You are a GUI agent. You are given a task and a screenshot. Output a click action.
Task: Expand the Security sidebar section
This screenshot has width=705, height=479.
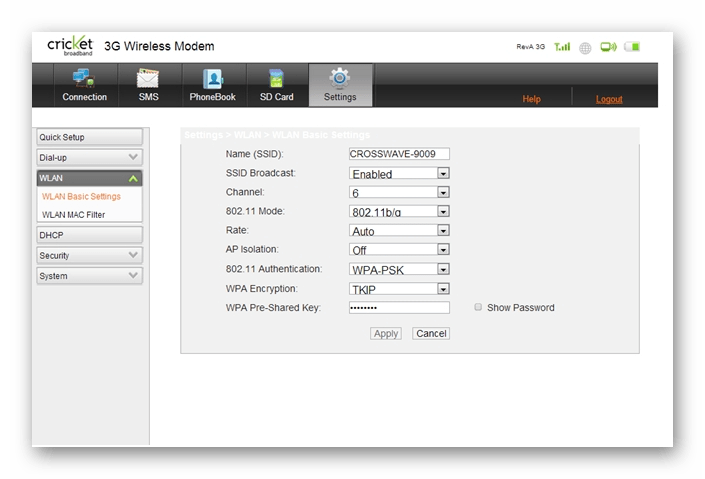point(89,255)
